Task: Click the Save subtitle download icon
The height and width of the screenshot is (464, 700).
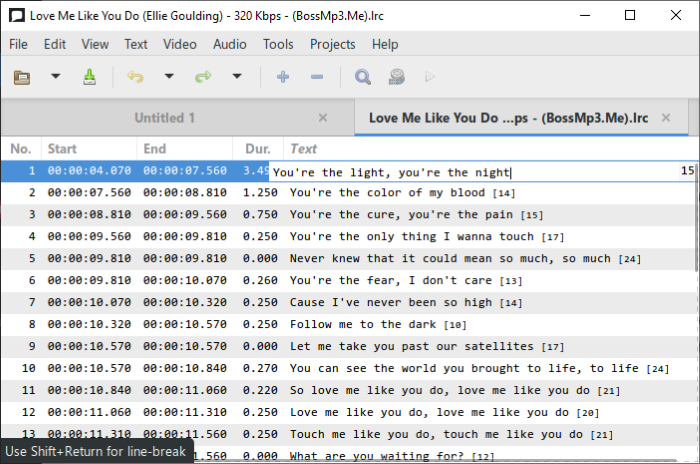Action: click(89, 77)
